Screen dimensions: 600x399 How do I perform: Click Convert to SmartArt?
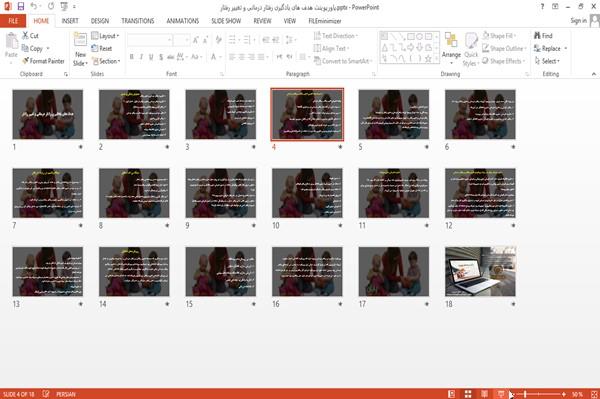pos(342,61)
